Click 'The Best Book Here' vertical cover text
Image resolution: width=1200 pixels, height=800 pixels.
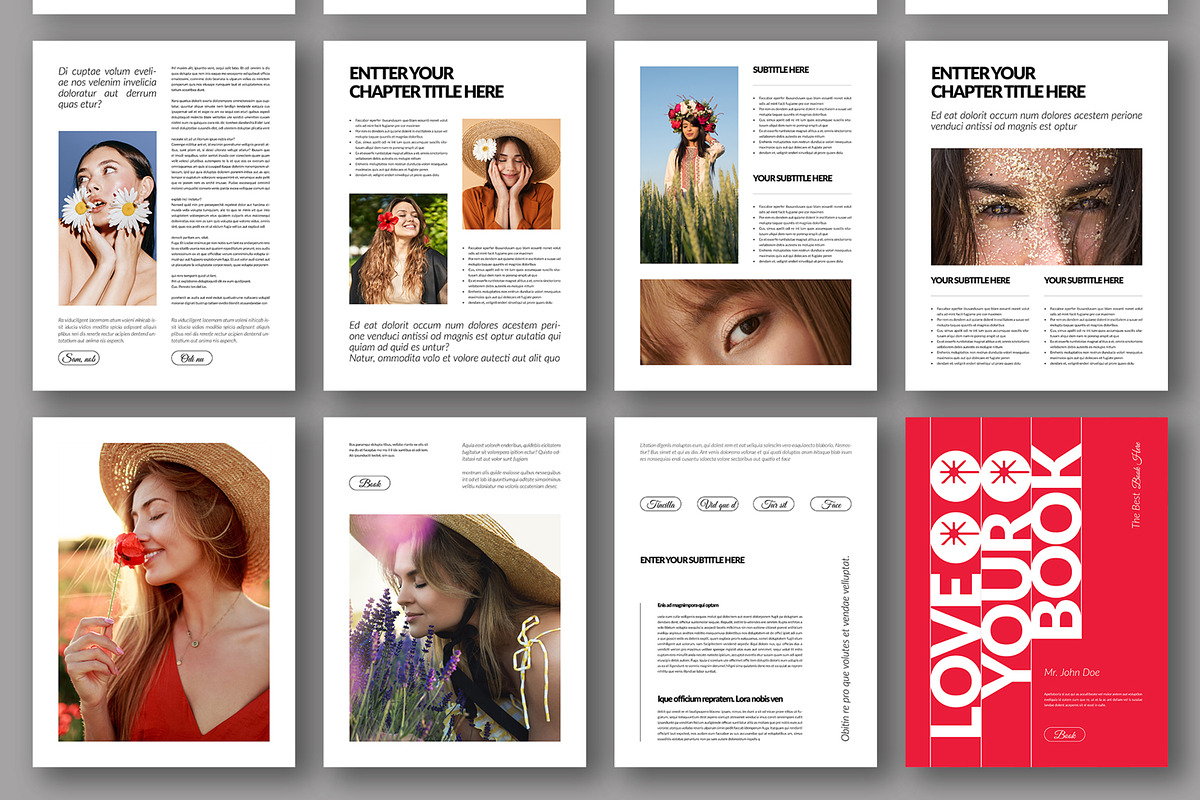[x=1136, y=486]
